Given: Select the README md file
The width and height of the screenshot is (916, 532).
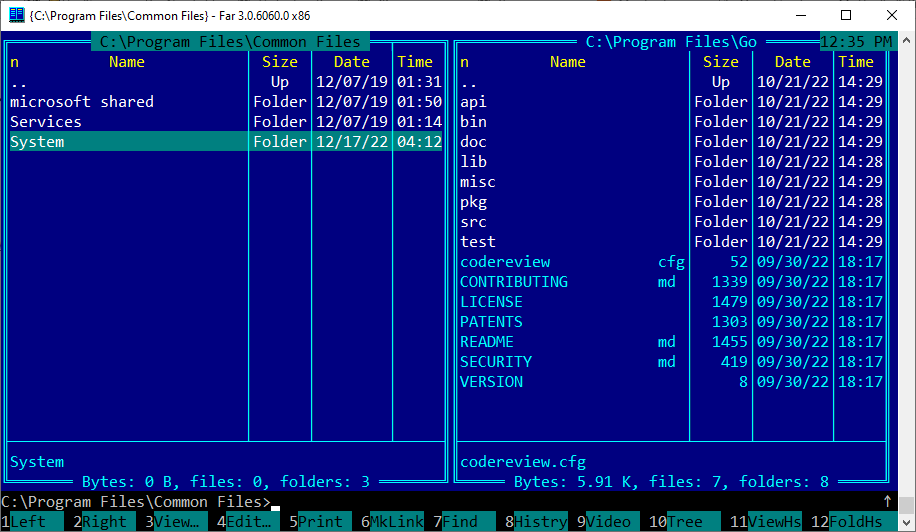Looking at the screenshot, I should coord(671,342).
